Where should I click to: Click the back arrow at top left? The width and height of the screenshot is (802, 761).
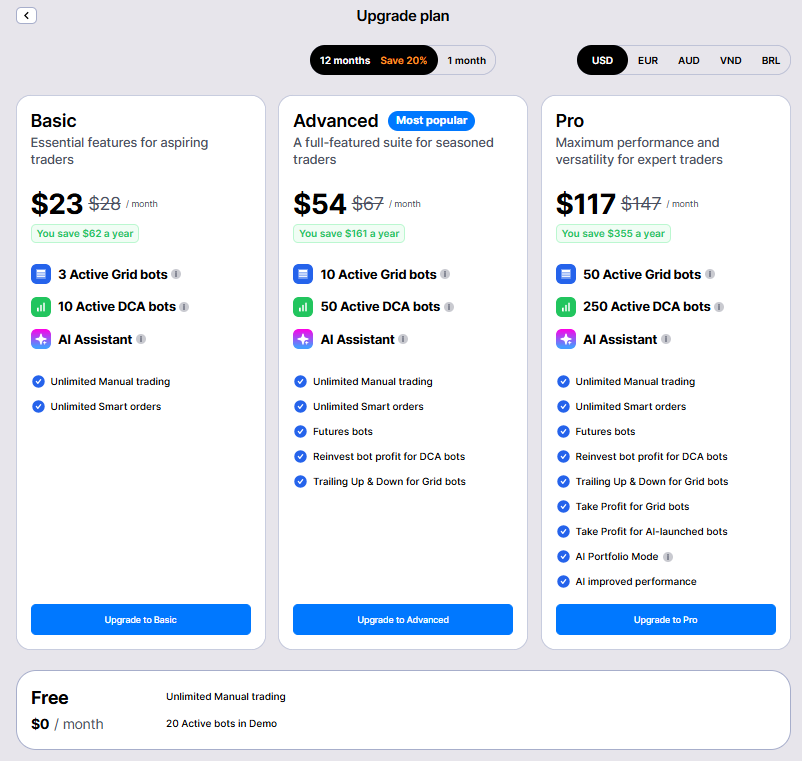26,15
